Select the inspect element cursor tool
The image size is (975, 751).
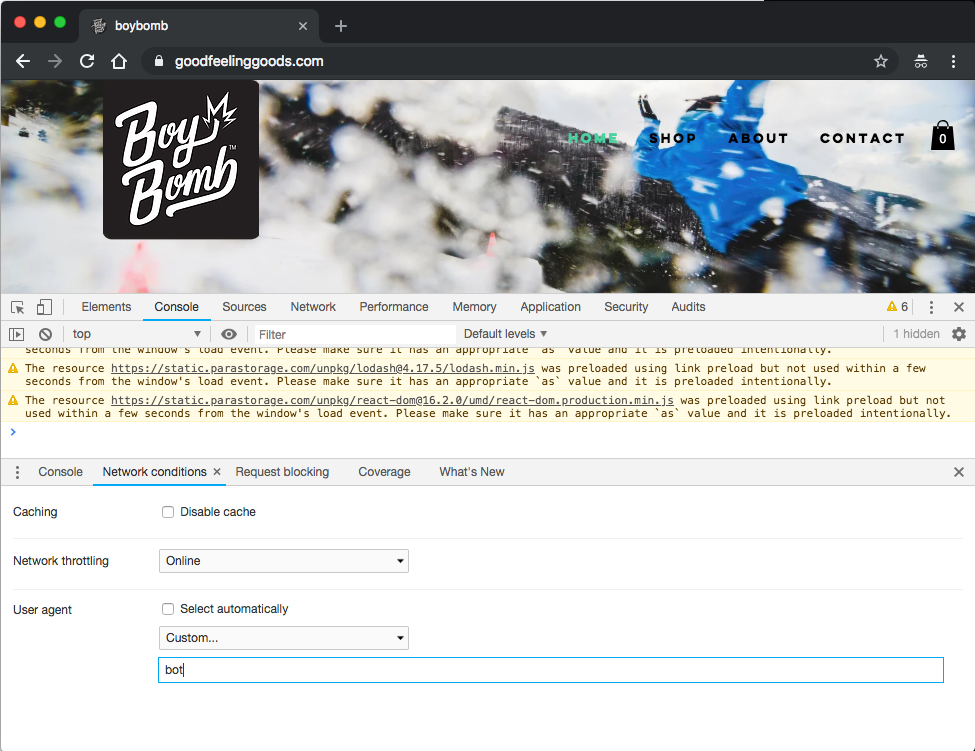16,306
